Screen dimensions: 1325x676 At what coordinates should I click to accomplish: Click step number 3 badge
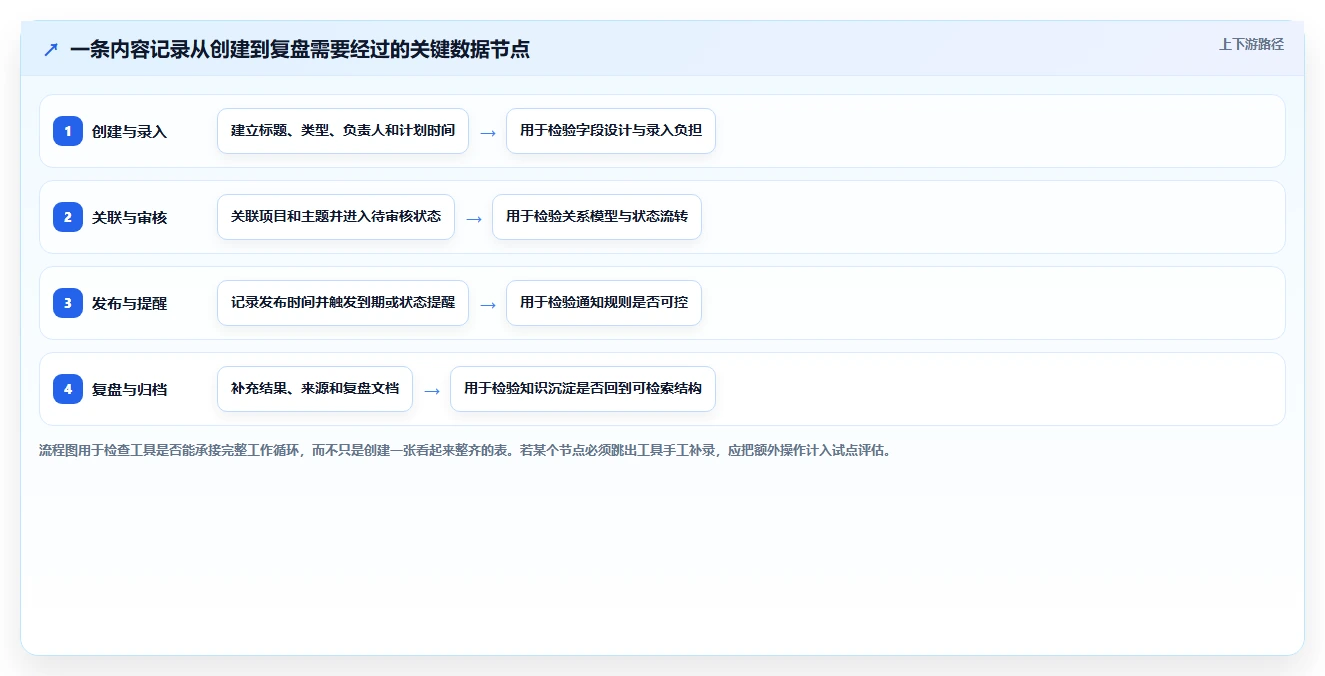tap(68, 303)
